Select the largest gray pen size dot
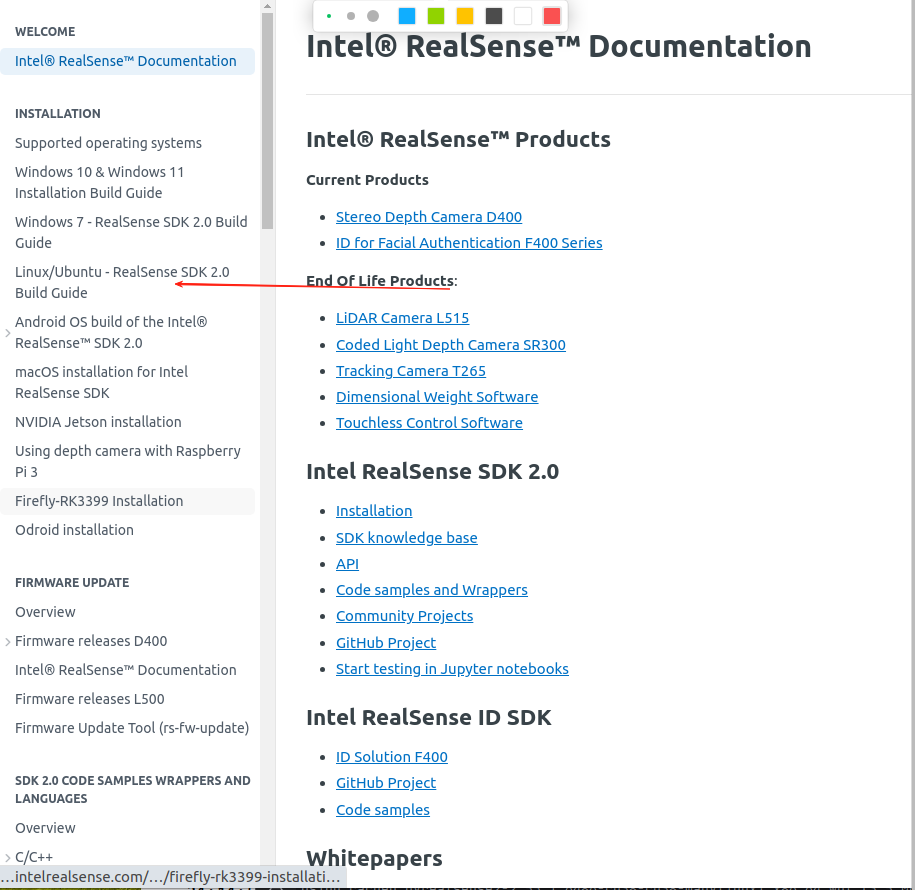Viewport: 915px width, 890px height. click(x=373, y=16)
